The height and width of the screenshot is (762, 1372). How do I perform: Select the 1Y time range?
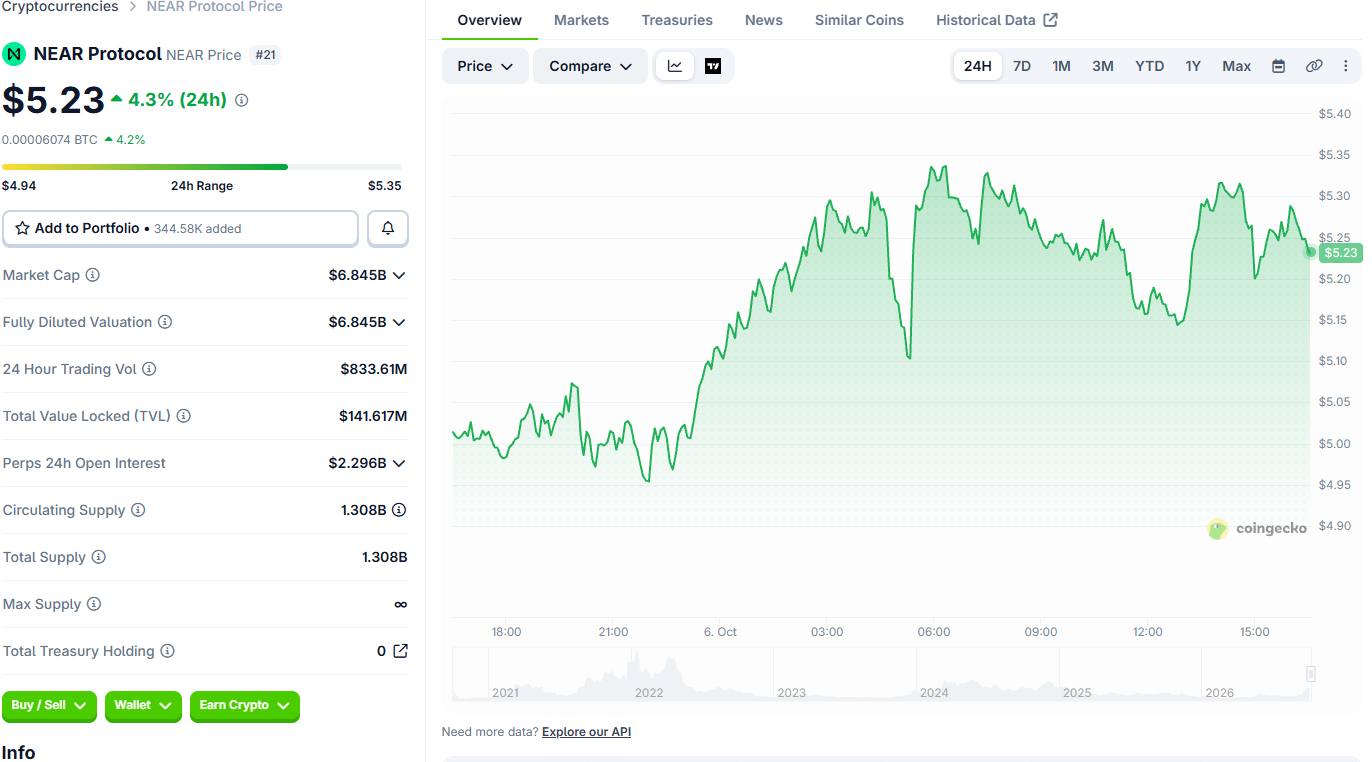(x=1193, y=66)
